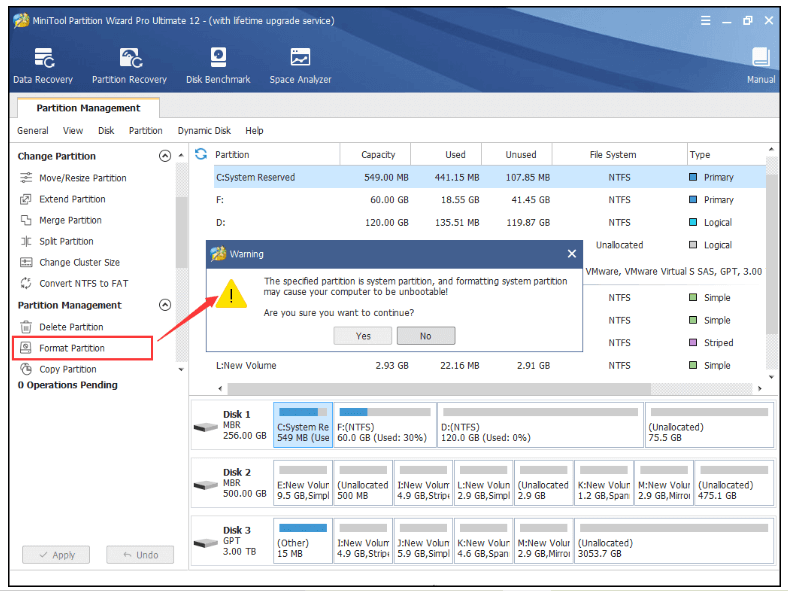Click Striped type color square
Viewport: 788px width, 591px height.
(x=693, y=343)
